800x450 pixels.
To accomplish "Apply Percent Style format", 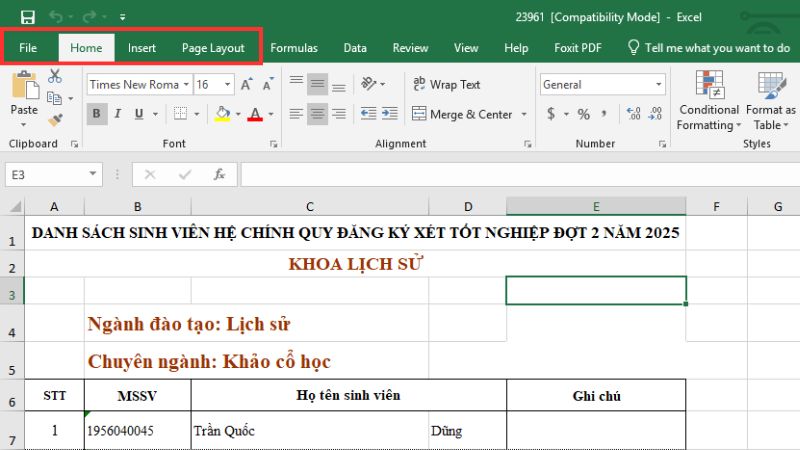I will 584,114.
